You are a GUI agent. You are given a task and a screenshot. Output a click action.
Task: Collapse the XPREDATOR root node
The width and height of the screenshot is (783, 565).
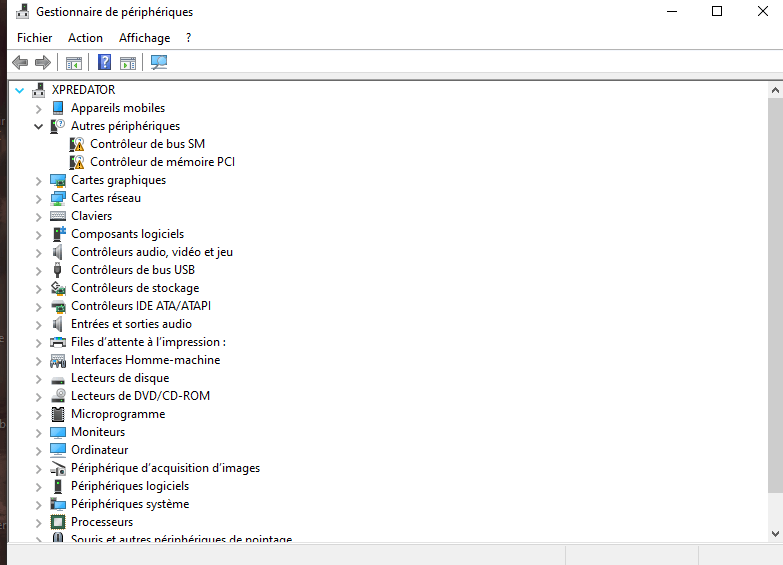[x=19, y=90]
